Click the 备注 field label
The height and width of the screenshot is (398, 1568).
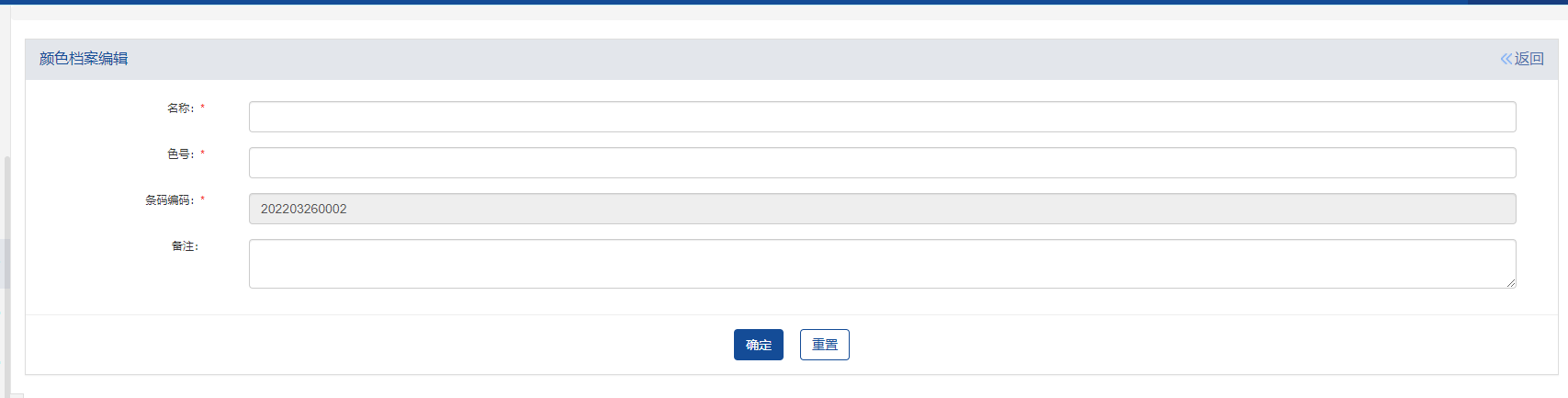click(x=184, y=246)
